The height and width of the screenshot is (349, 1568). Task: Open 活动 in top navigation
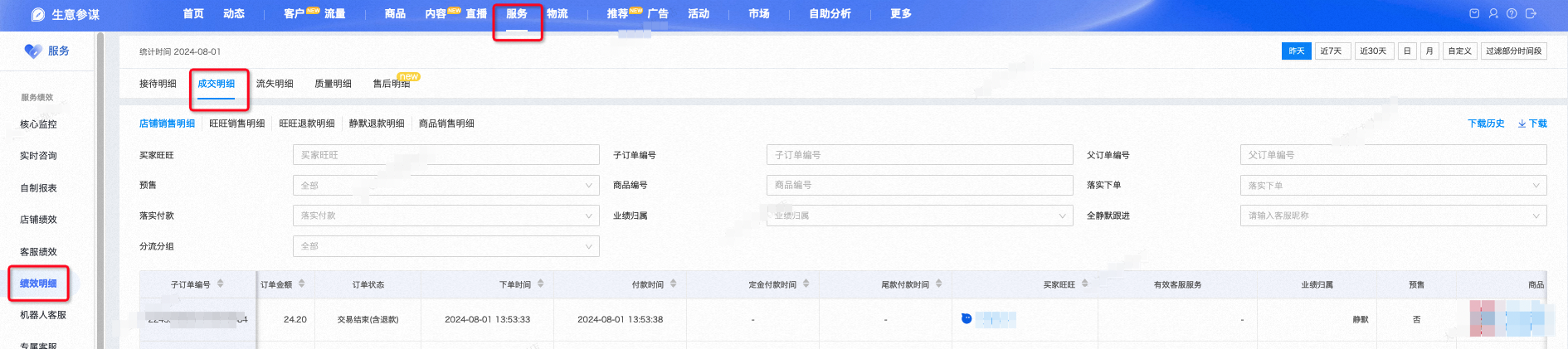pyautogui.click(x=699, y=14)
